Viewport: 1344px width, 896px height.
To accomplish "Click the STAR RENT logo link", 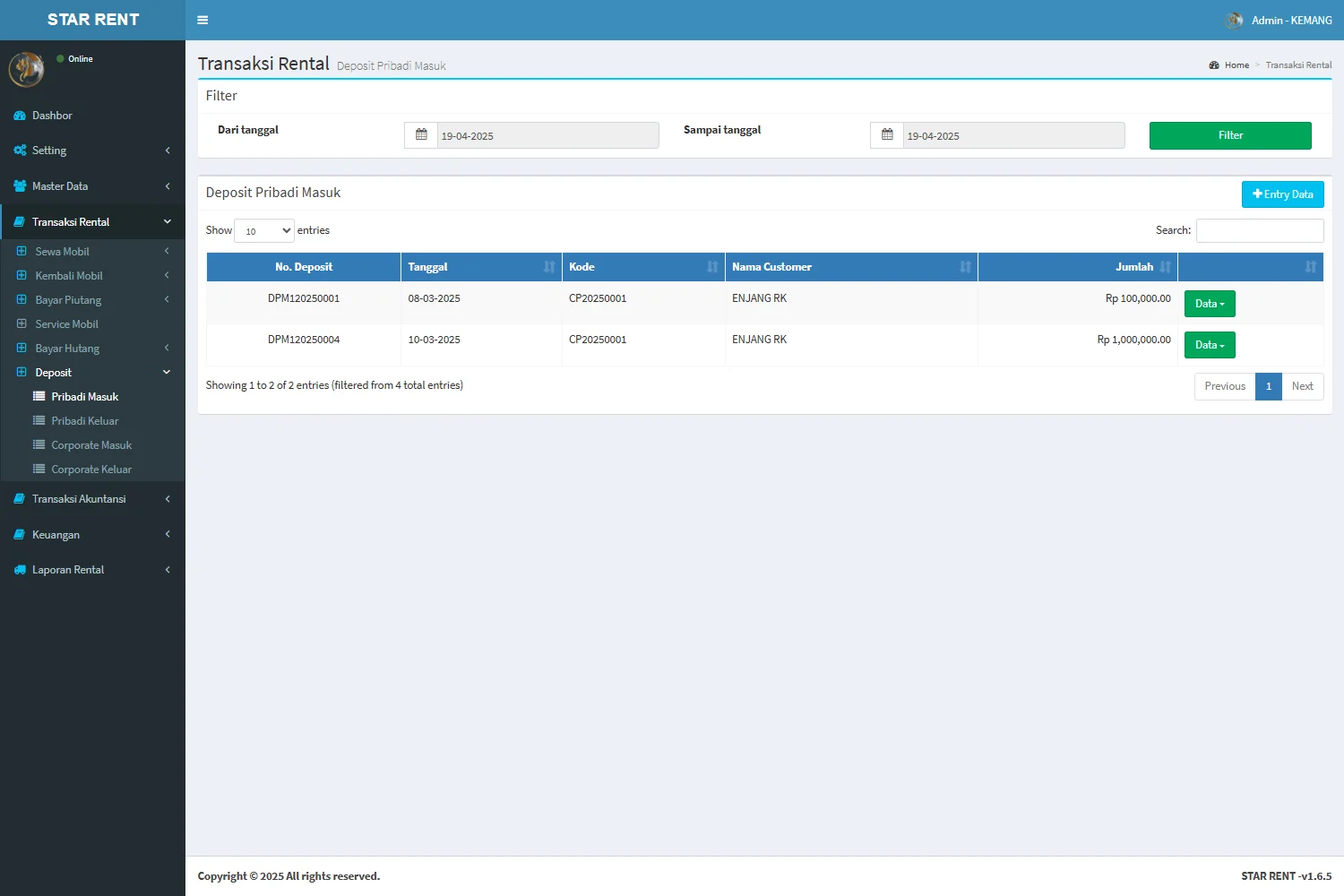I will click(92, 20).
